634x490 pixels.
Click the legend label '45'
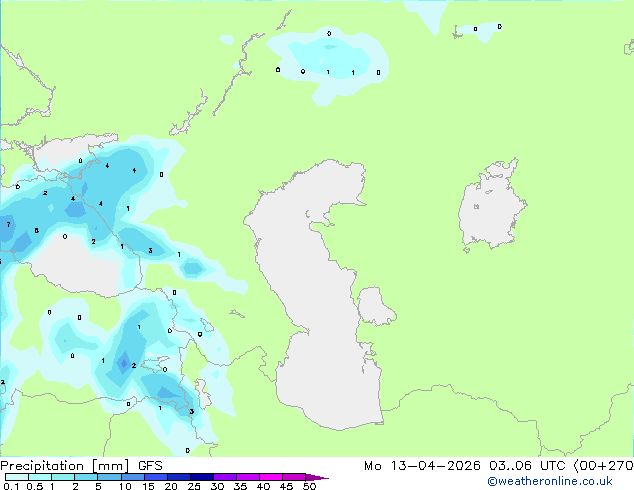click(x=286, y=486)
